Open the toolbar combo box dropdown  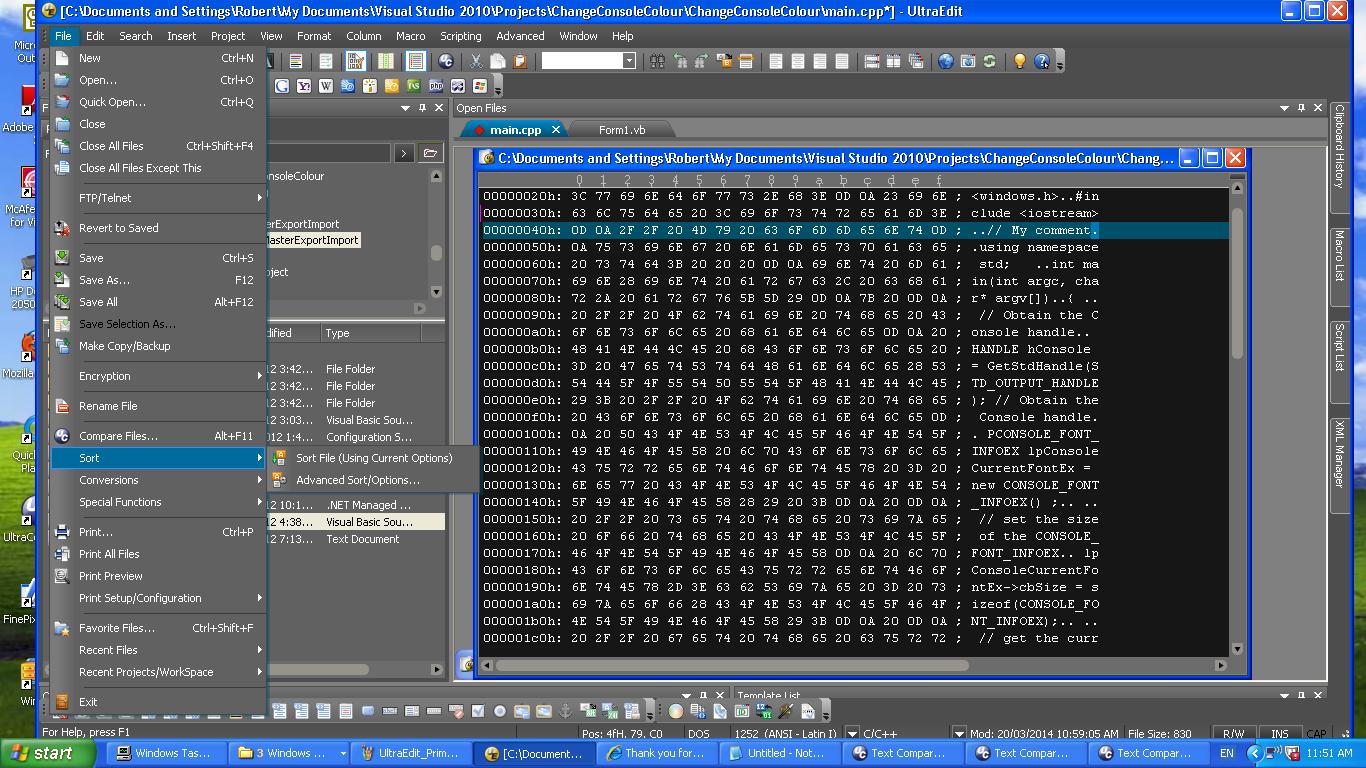click(629, 61)
